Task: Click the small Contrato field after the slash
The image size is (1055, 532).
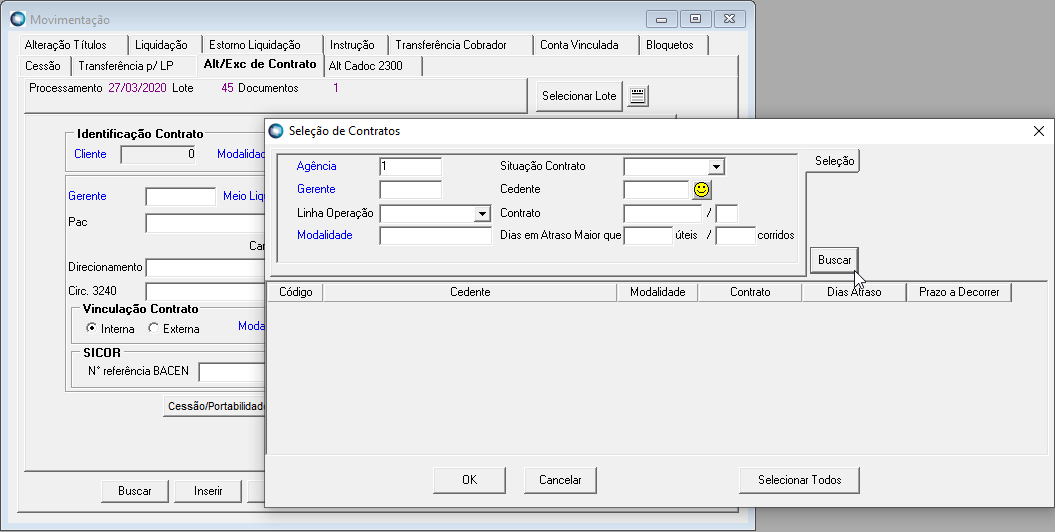Action: (x=727, y=214)
